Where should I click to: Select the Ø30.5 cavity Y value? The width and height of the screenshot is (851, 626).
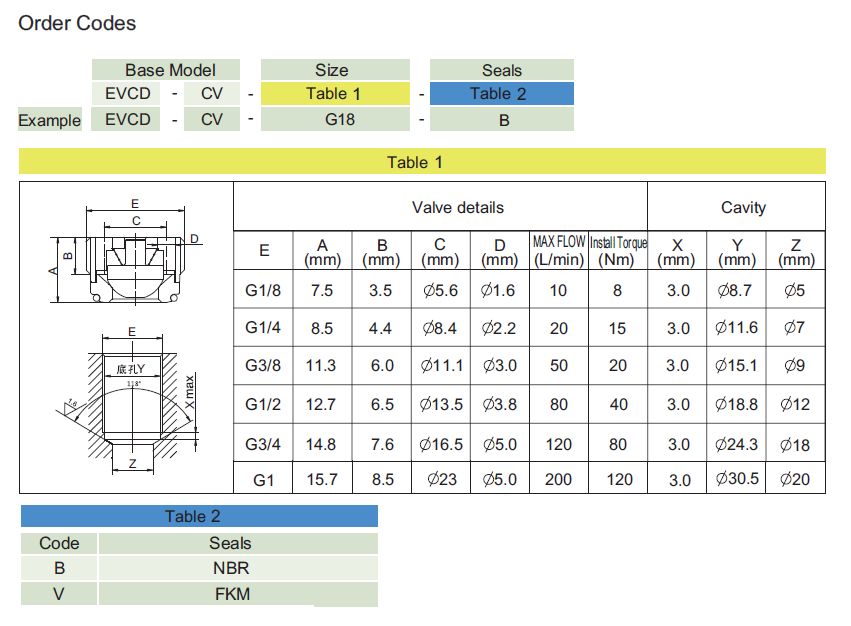[736, 479]
